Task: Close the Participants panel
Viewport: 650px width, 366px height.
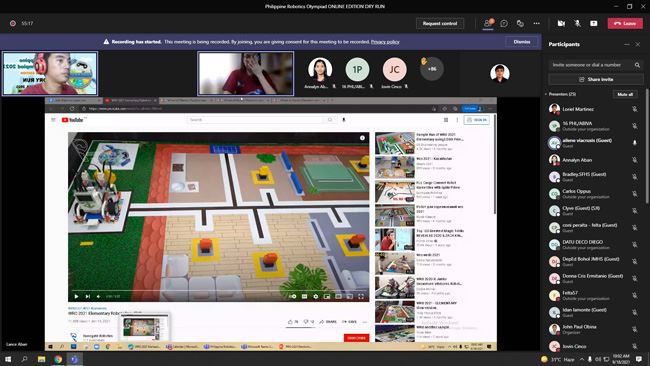Action: point(638,44)
